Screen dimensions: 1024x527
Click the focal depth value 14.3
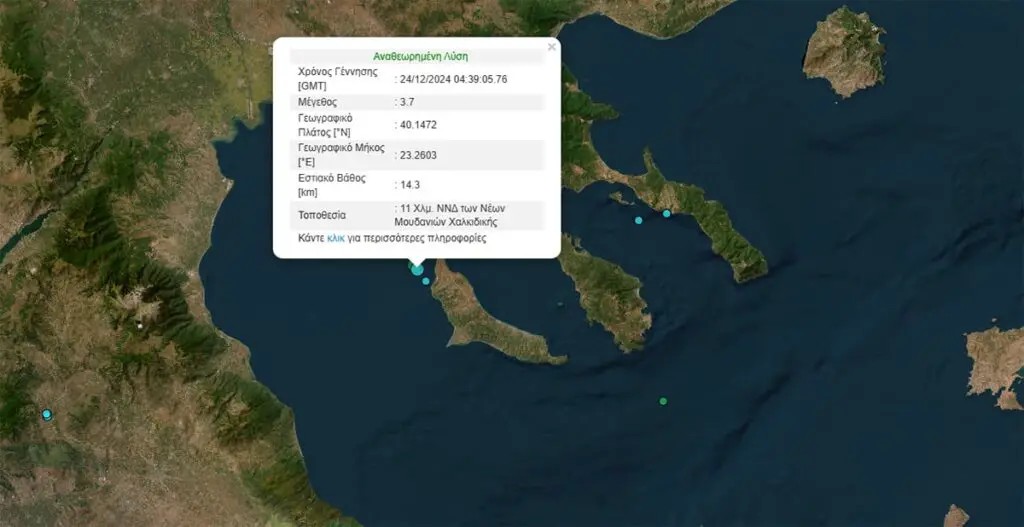(x=409, y=185)
